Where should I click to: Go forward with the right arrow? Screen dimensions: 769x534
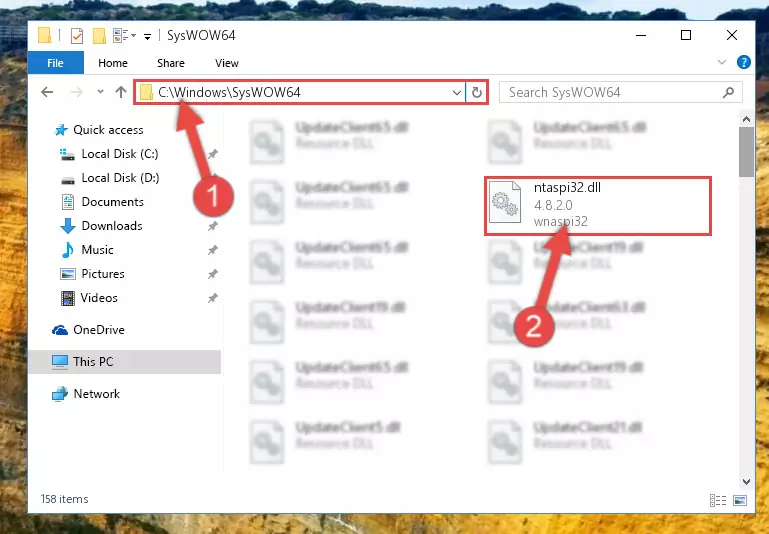(x=77, y=92)
